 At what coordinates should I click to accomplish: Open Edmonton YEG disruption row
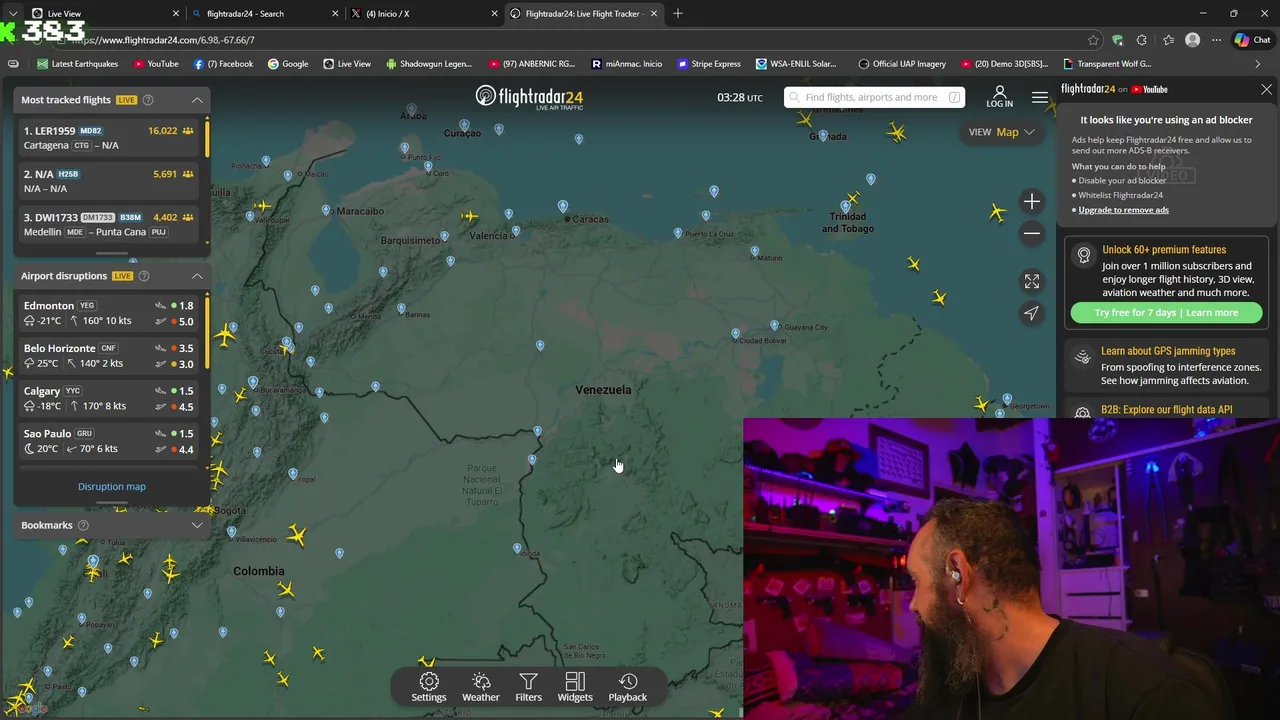pos(109,313)
